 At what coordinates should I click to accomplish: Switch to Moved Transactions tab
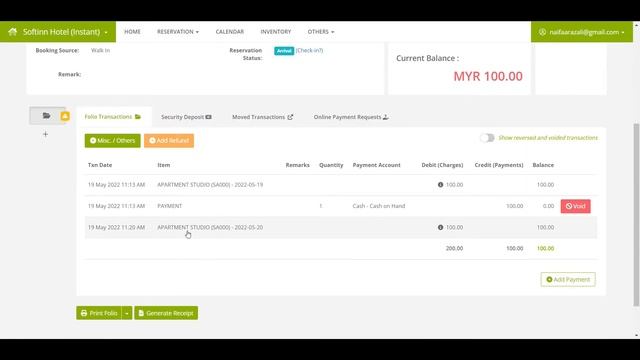pyautogui.click(x=262, y=117)
